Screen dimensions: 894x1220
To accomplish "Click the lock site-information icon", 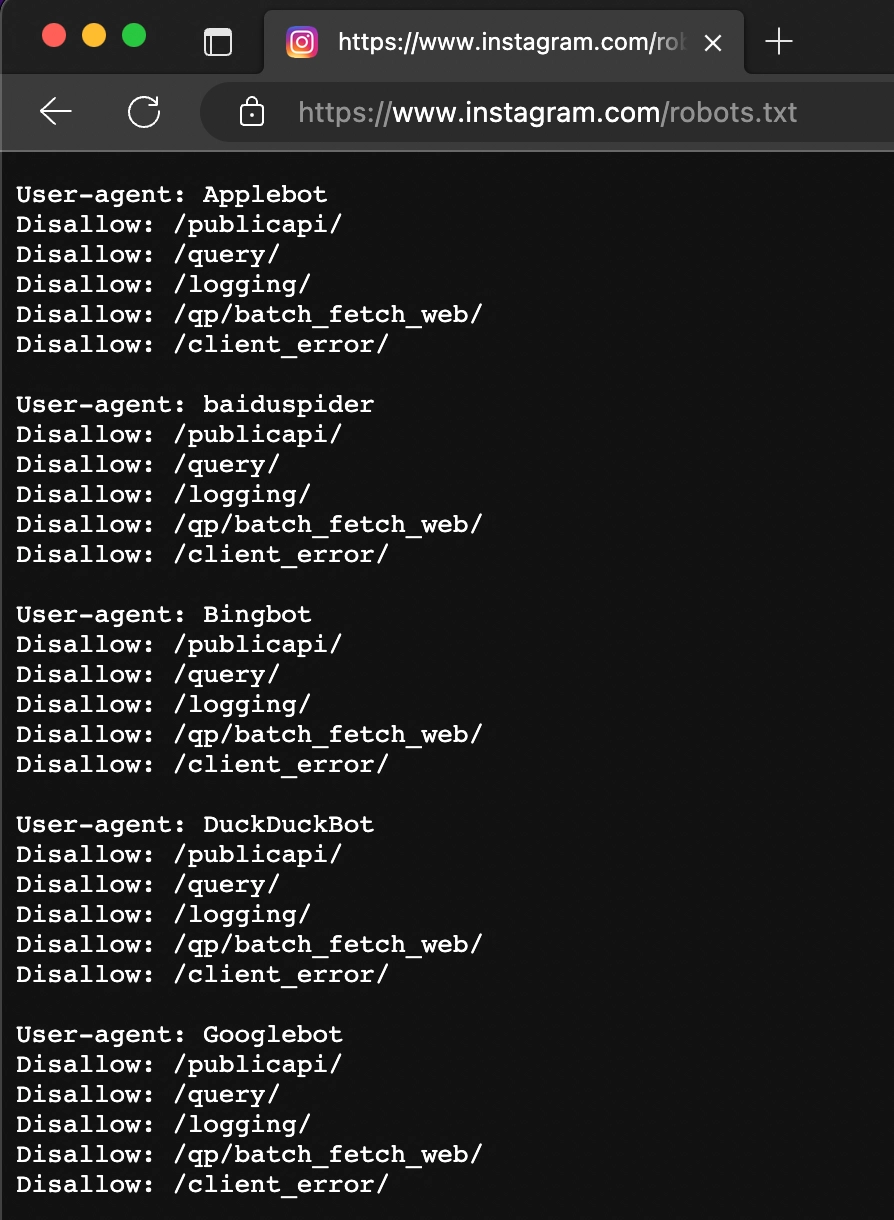I will [x=252, y=112].
